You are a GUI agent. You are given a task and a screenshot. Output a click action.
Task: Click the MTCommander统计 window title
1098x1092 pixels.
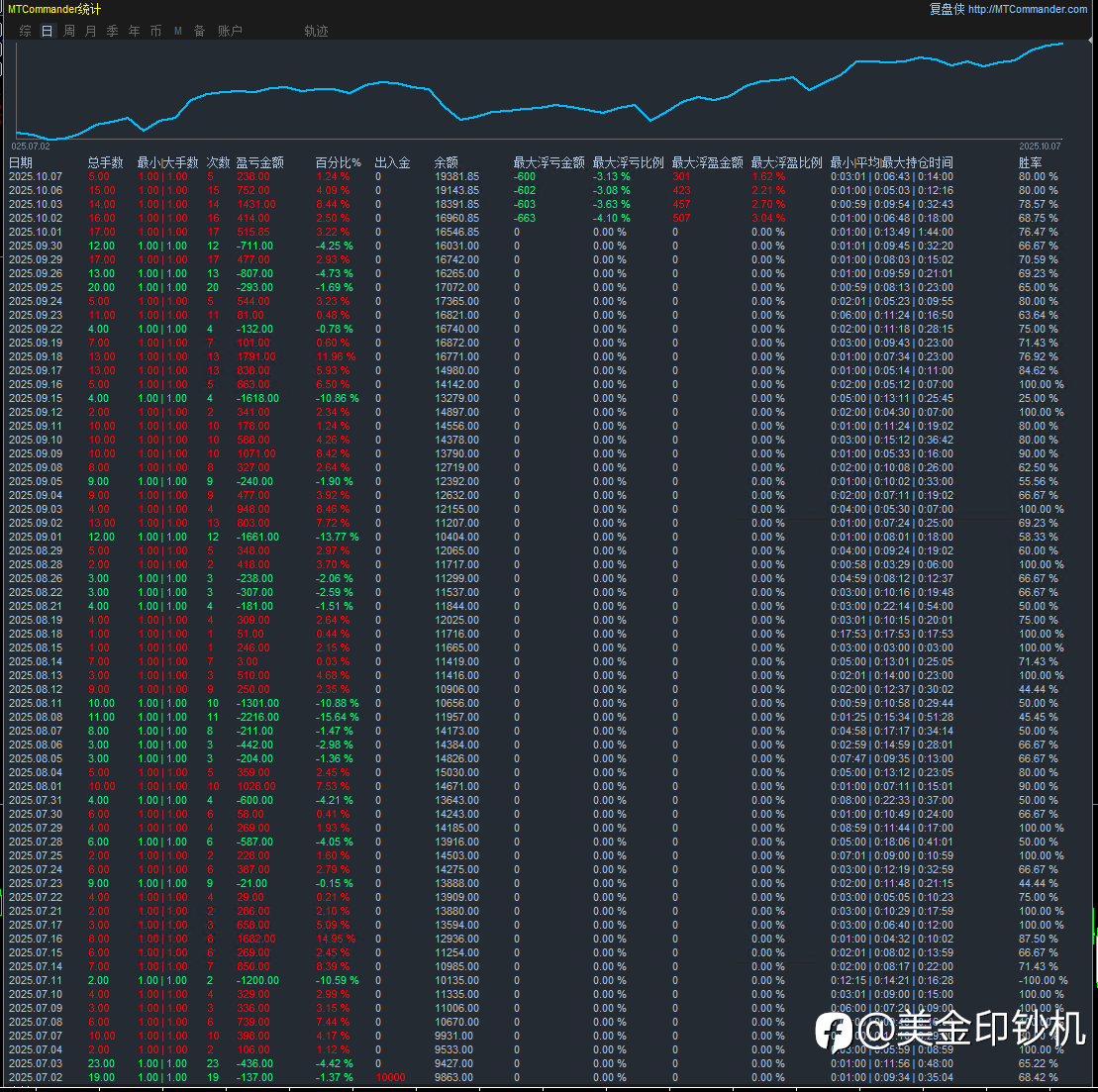[54, 9]
